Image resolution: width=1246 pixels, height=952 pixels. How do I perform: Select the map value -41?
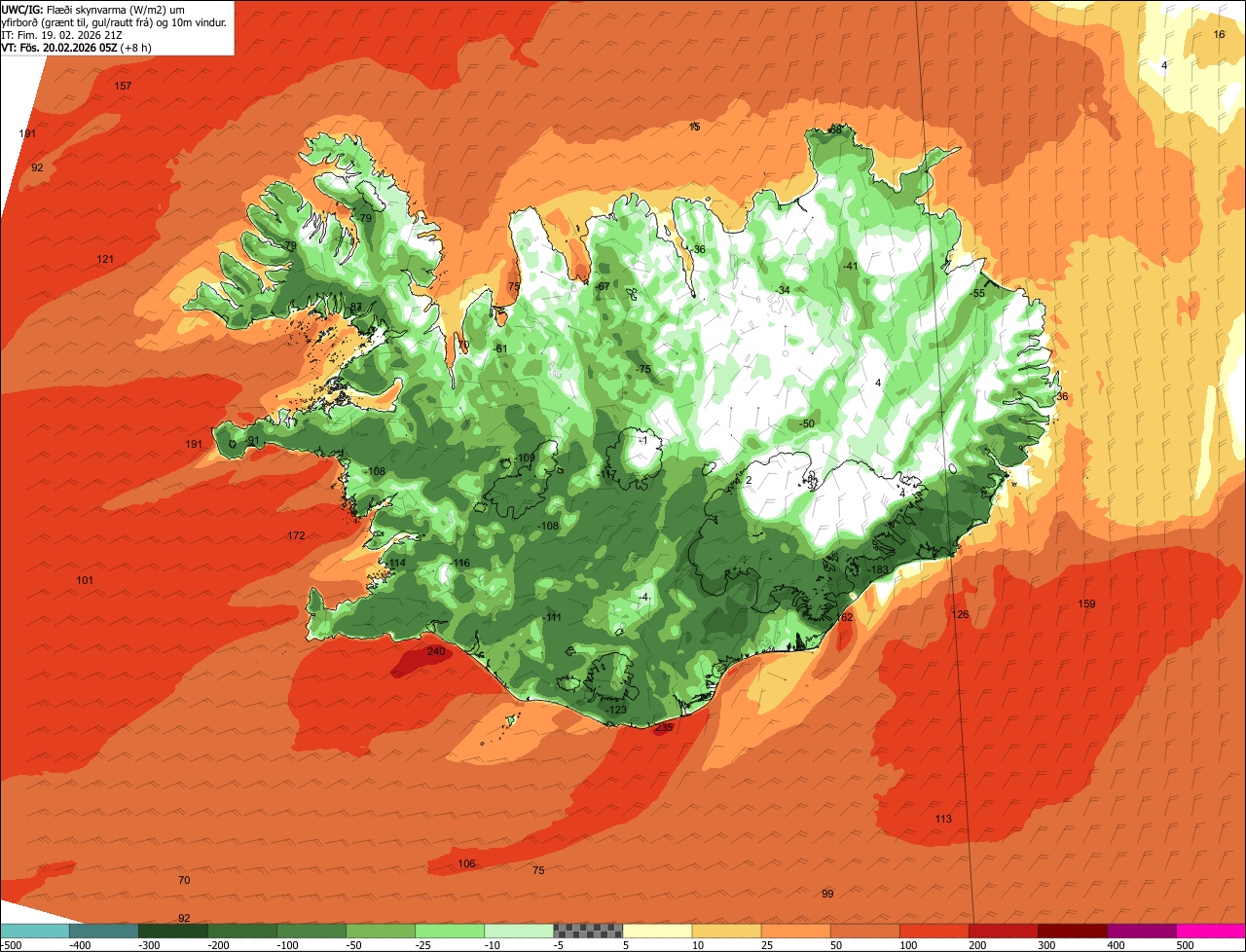point(850,267)
